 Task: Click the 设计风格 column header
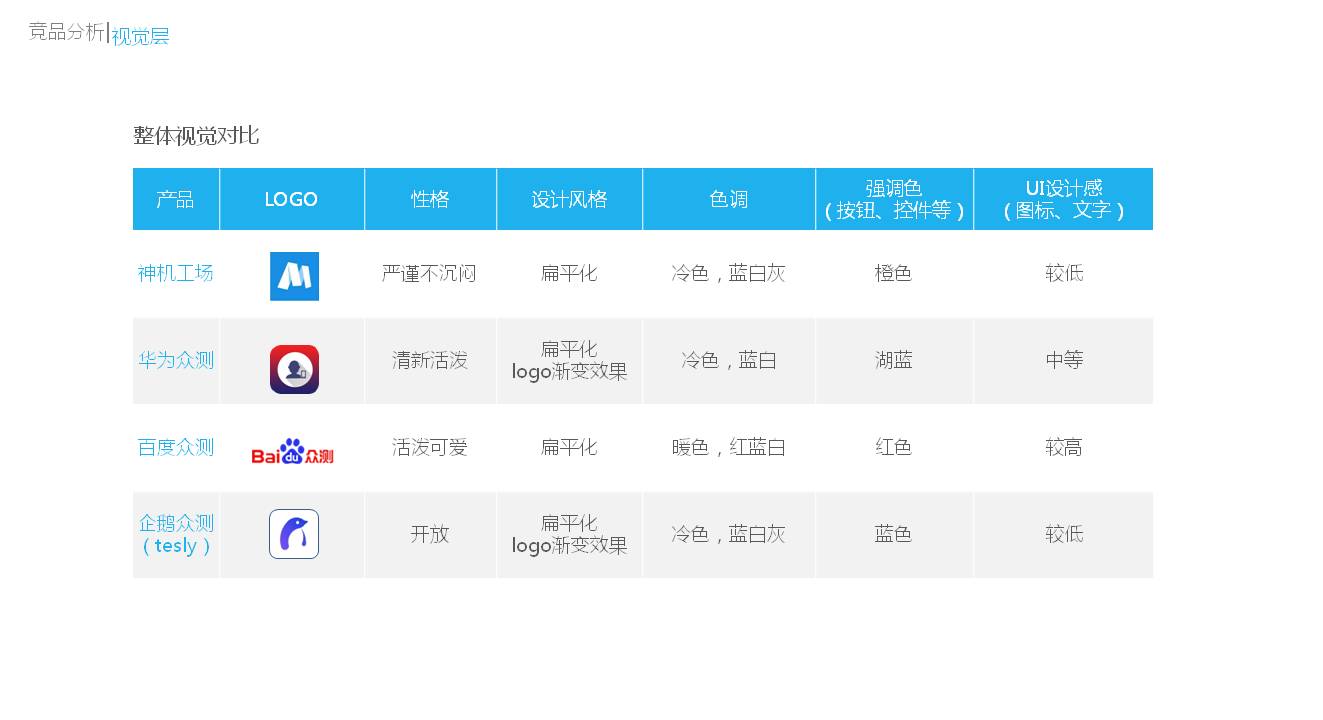(569, 199)
